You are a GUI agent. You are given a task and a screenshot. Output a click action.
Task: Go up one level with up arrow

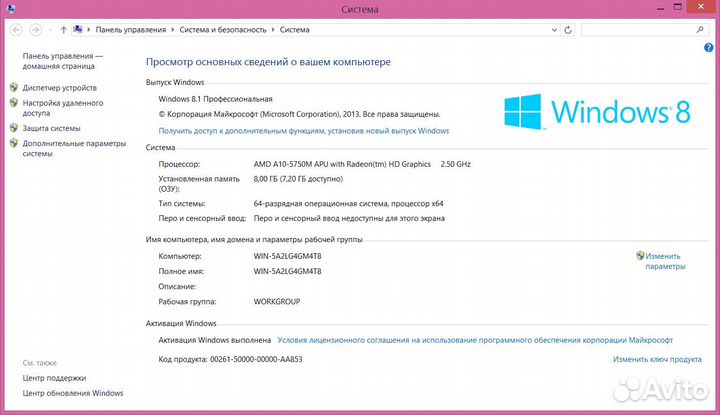click(x=63, y=30)
